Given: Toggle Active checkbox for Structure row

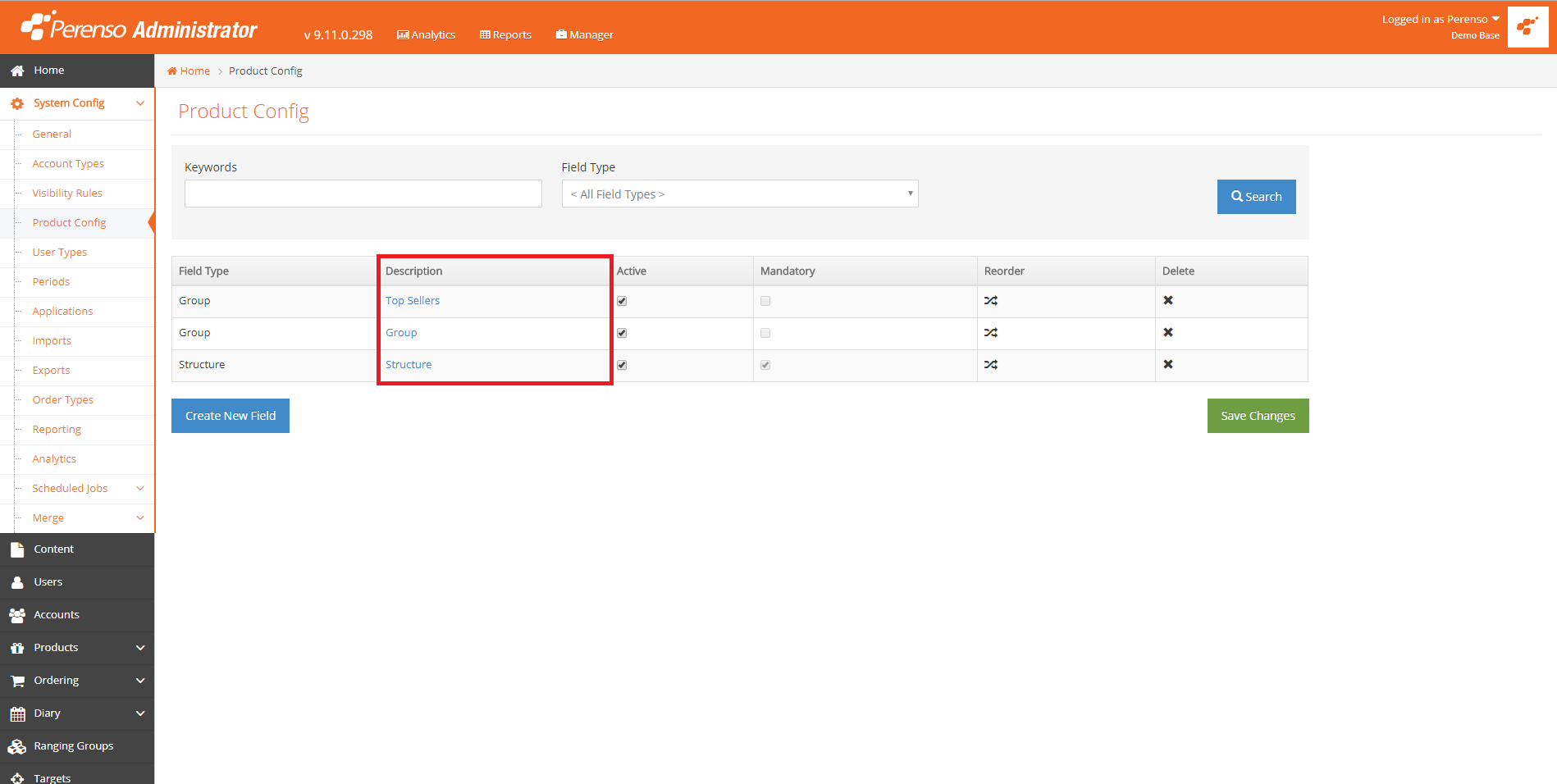Looking at the screenshot, I should click(x=622, y=365).
